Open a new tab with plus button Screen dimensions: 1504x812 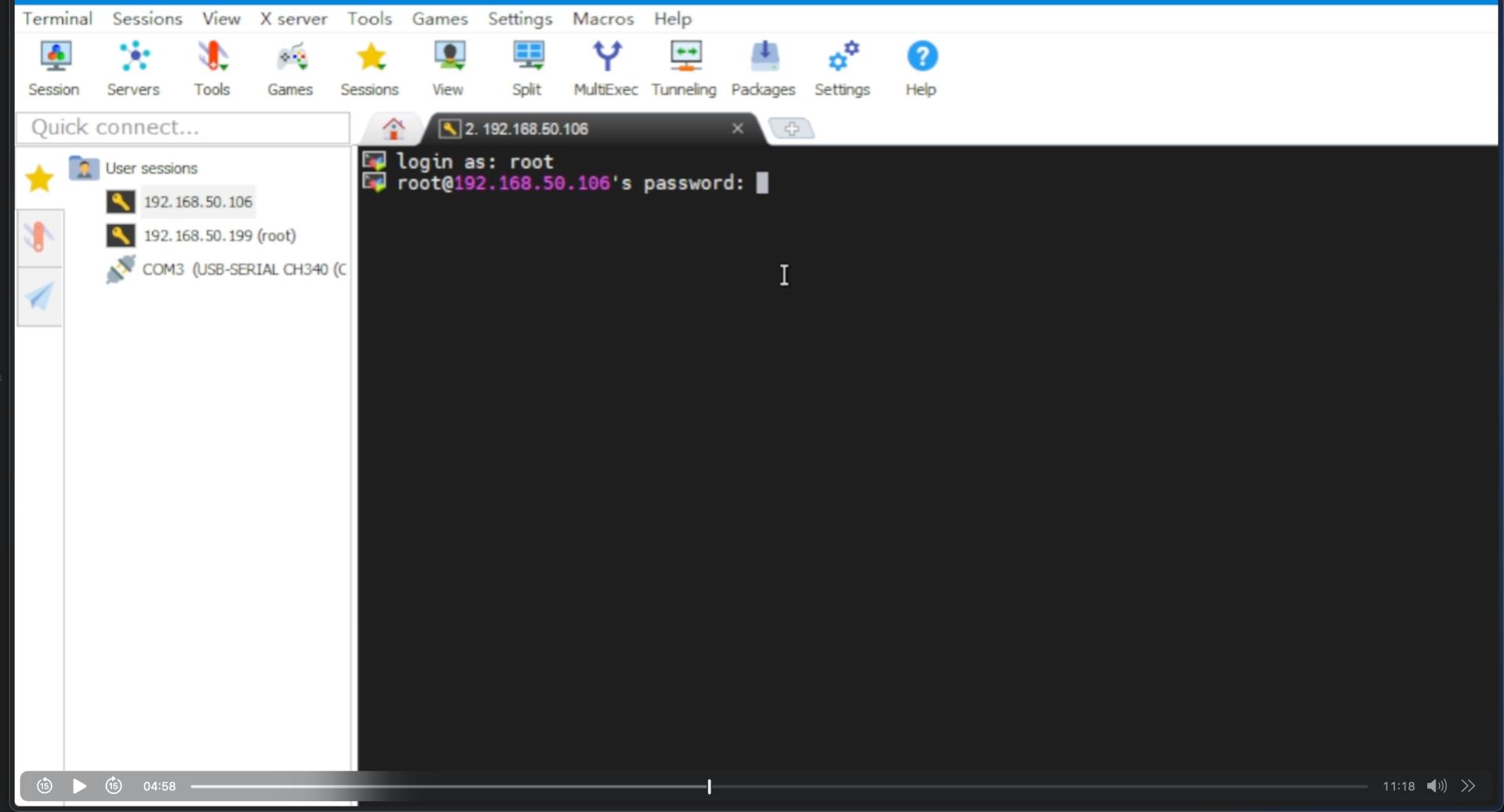coord(791,128)
